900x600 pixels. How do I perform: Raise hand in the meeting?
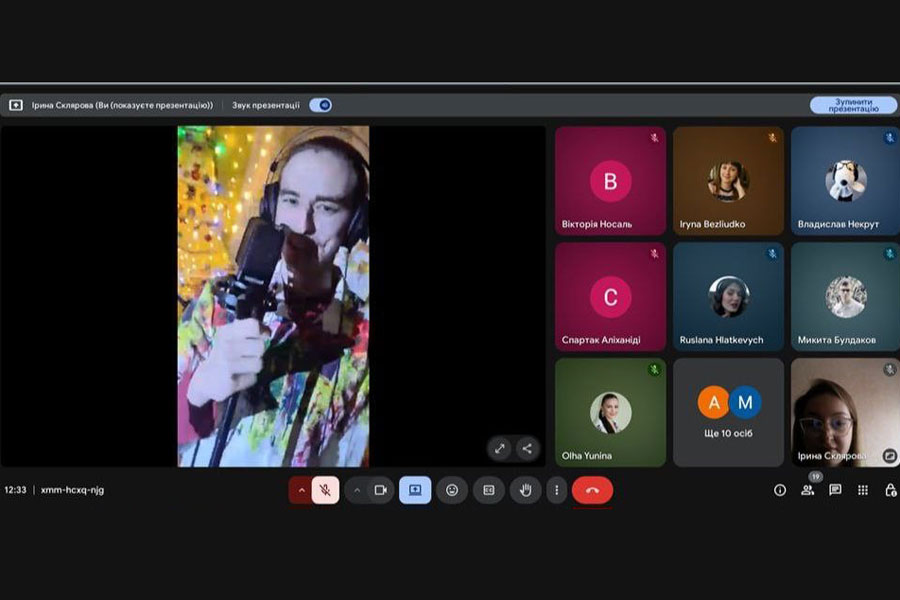click(525, 490)
